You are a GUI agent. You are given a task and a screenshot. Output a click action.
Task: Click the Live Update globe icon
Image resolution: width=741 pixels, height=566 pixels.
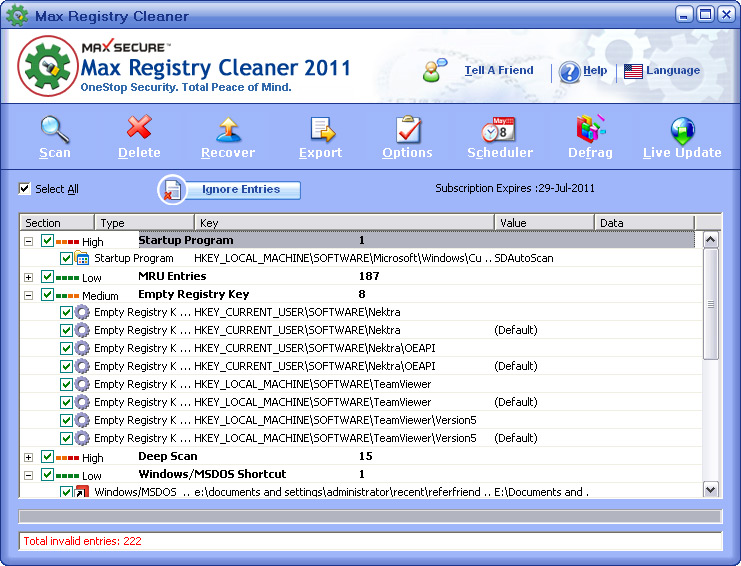682,130
